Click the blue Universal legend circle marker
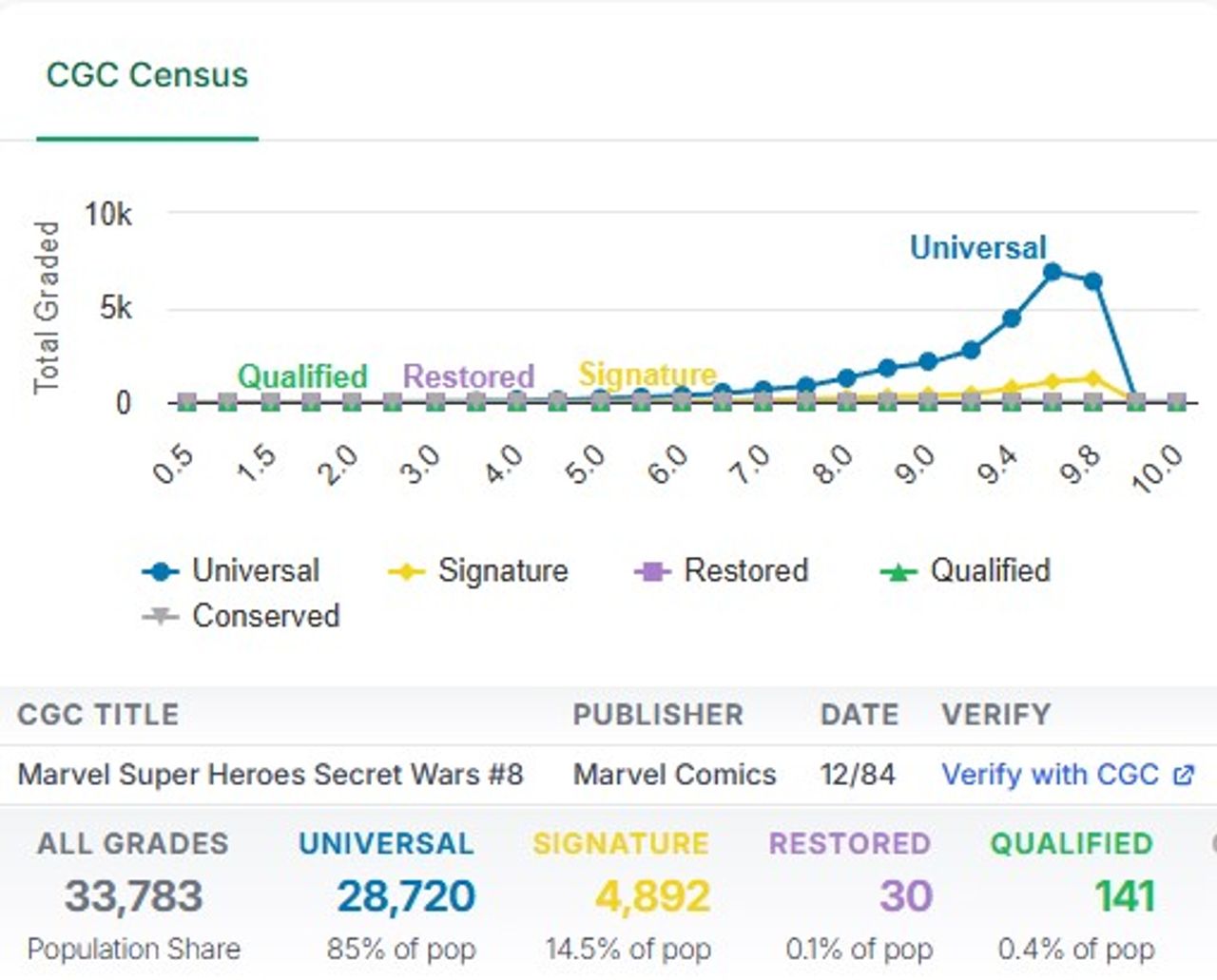Image resolution: width=1217 pixels, height=980 pixels. pos(160,572)
